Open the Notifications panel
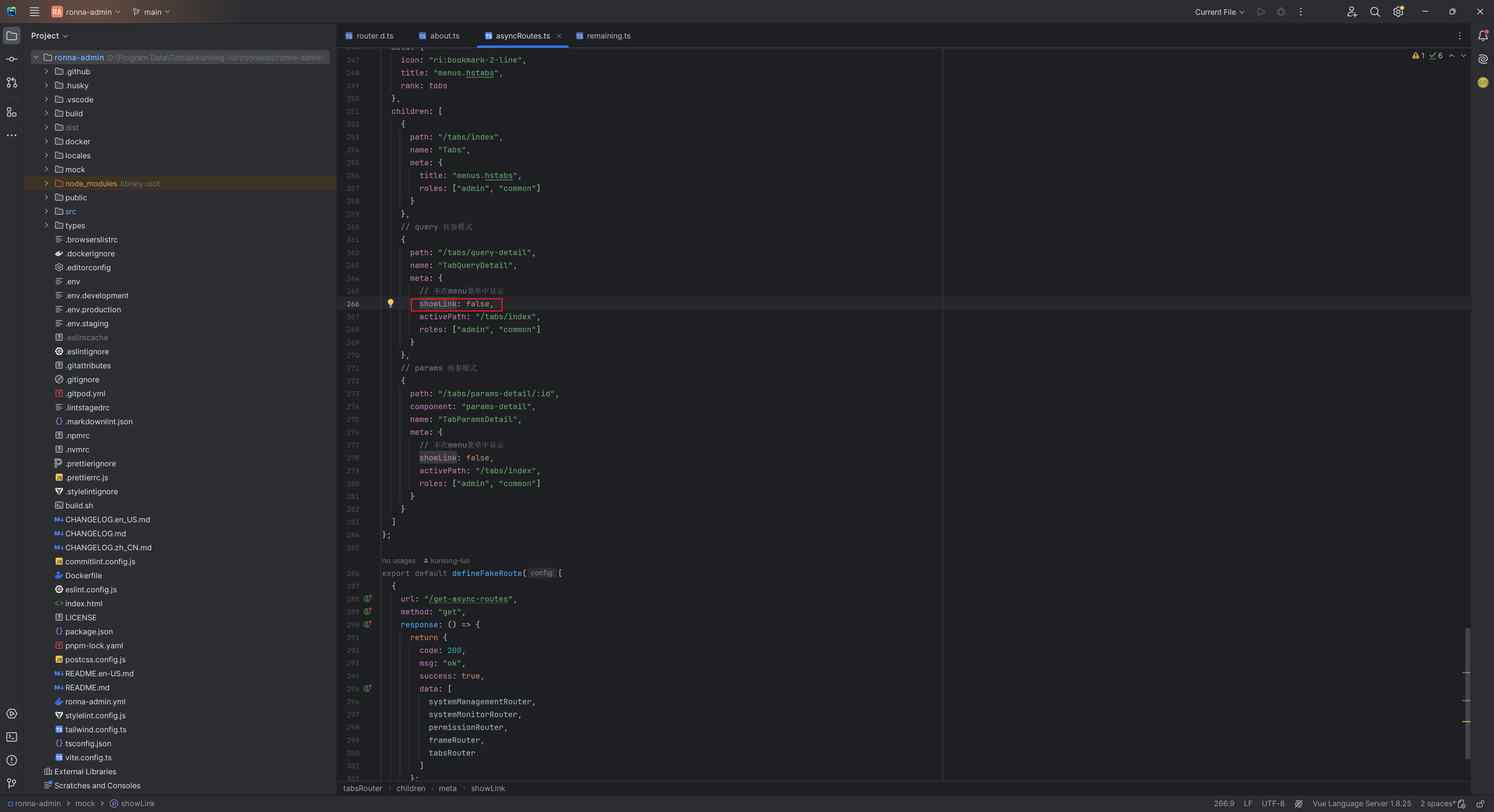Viewport: 1494px width, 812px height. click(1483, 36)
